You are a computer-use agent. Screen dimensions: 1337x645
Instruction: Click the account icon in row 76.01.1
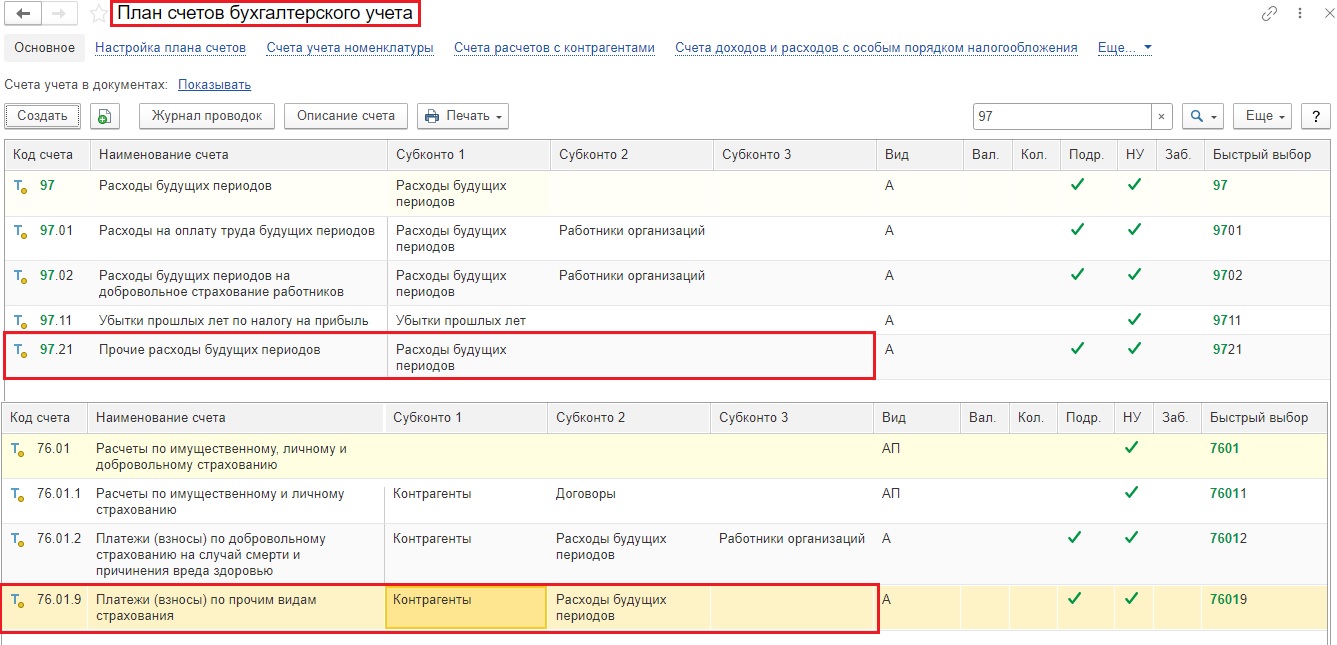click(x=17, y=494)
